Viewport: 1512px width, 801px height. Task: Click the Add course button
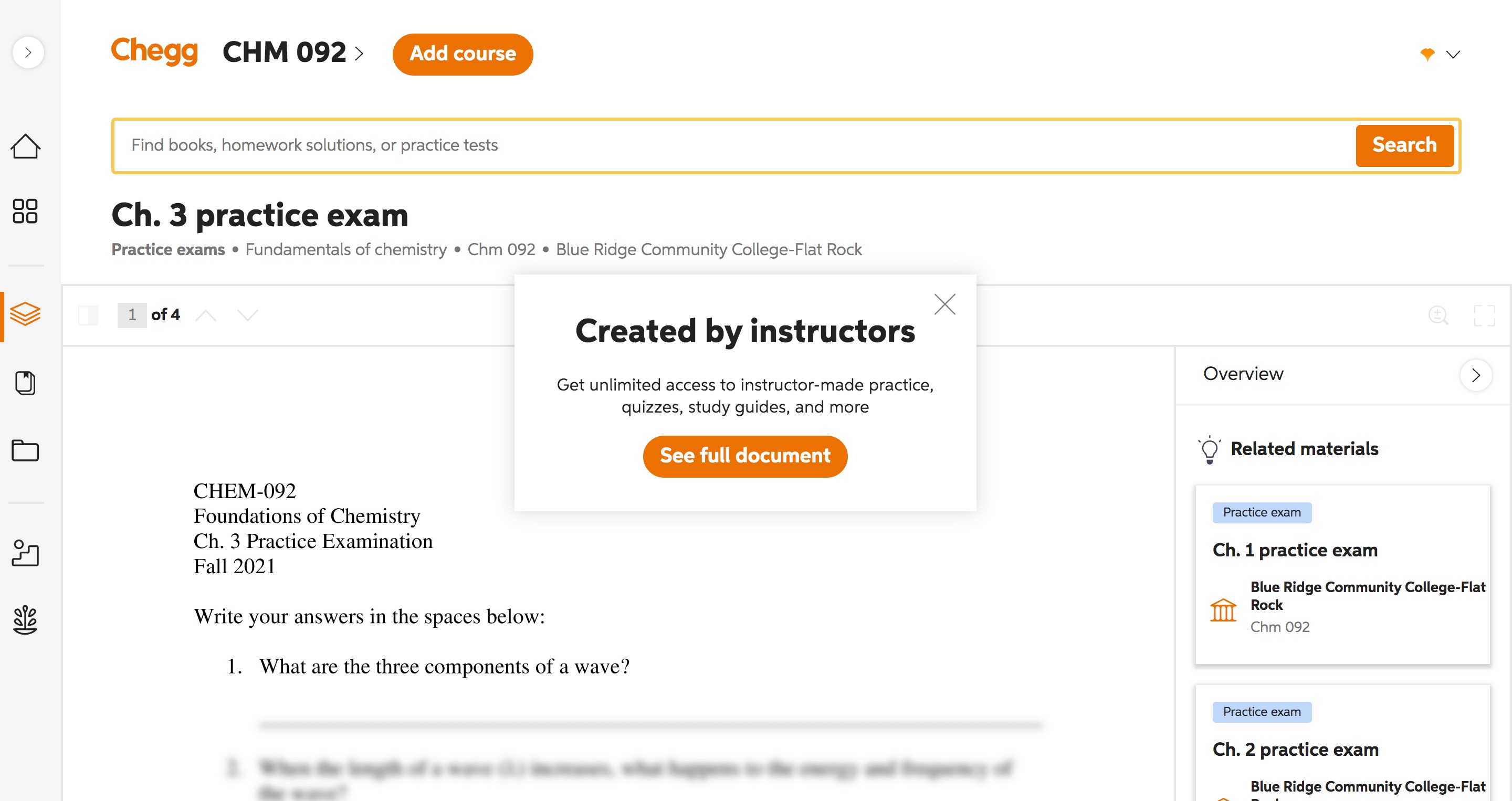463,54
